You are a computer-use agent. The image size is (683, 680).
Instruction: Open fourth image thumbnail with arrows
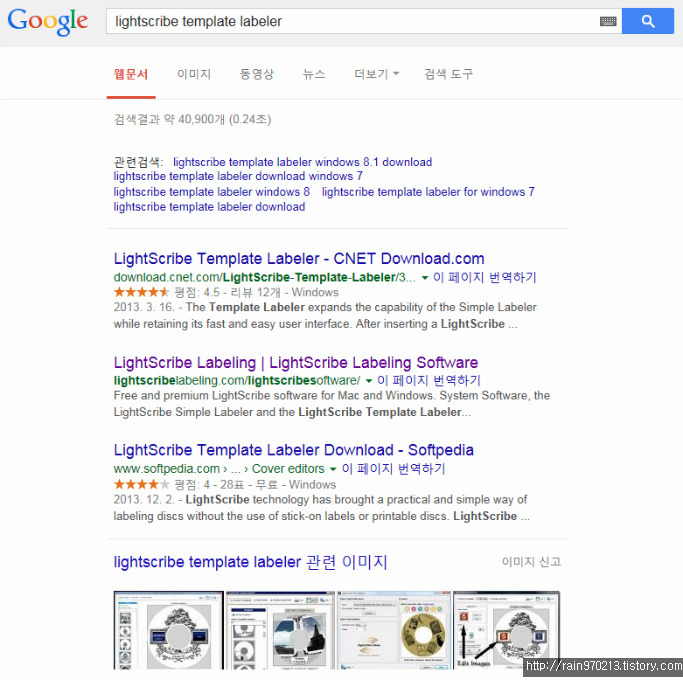506,630
